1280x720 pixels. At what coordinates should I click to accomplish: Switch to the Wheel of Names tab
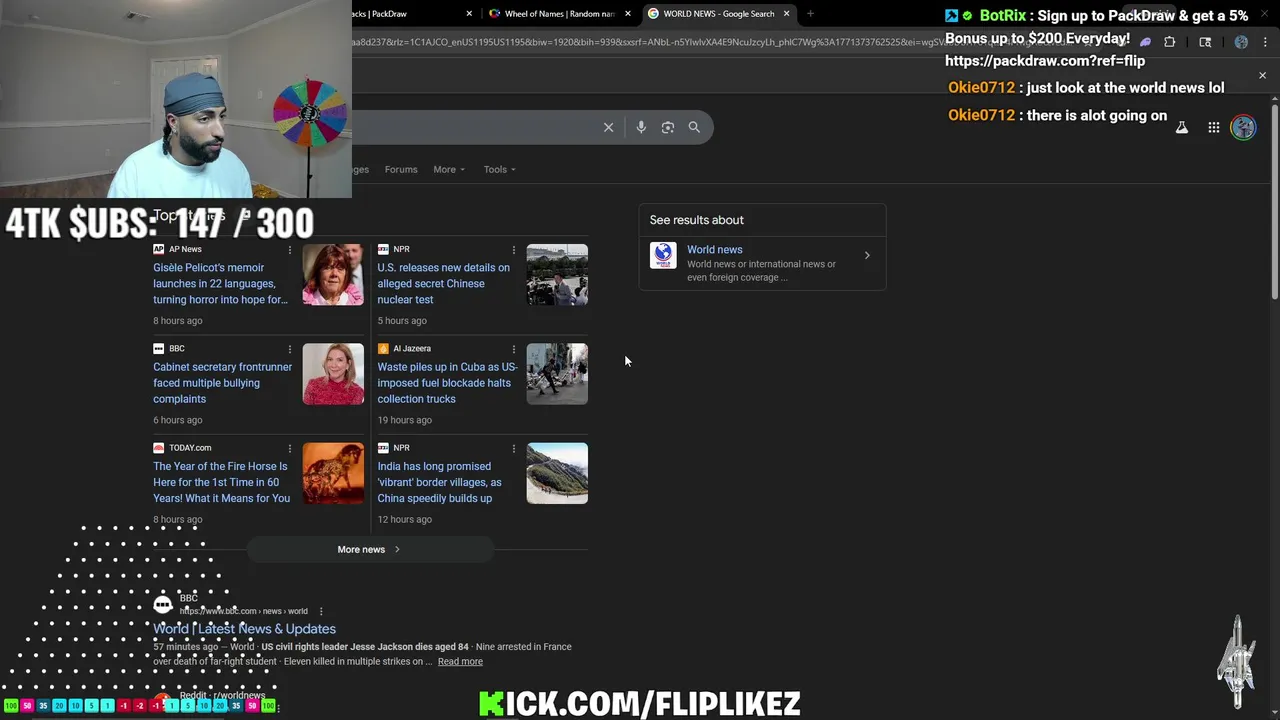point(560,14)
